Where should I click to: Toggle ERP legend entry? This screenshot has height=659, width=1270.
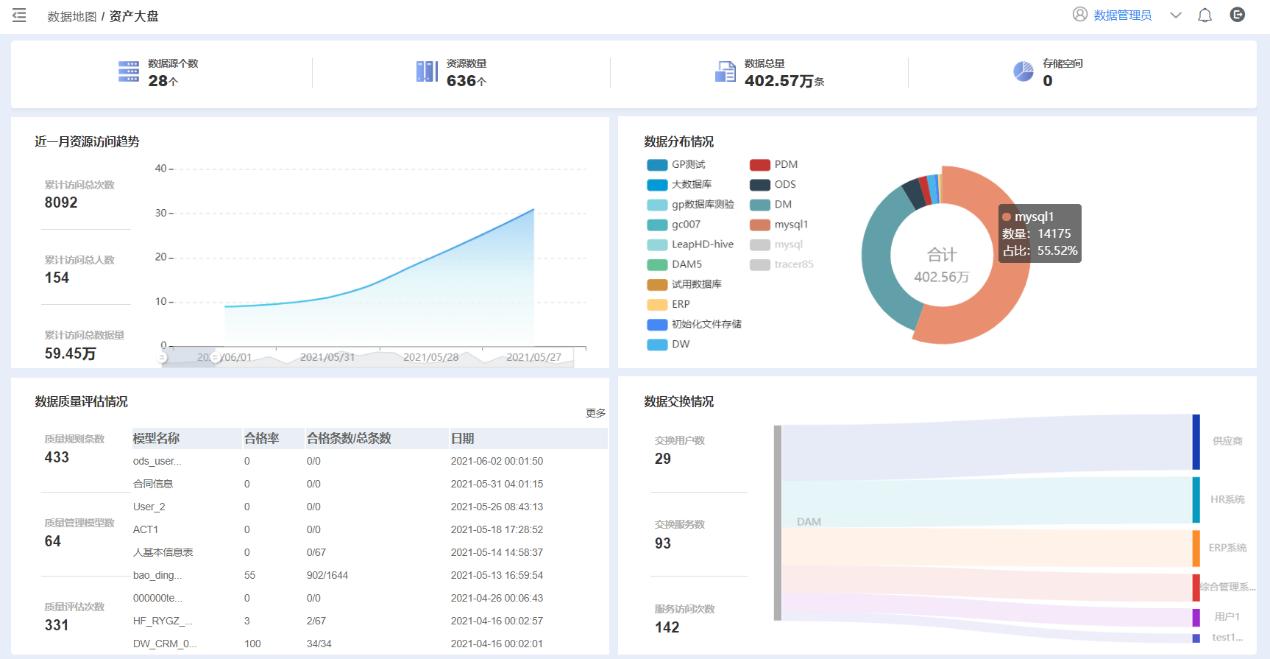[x=668, y=304]
